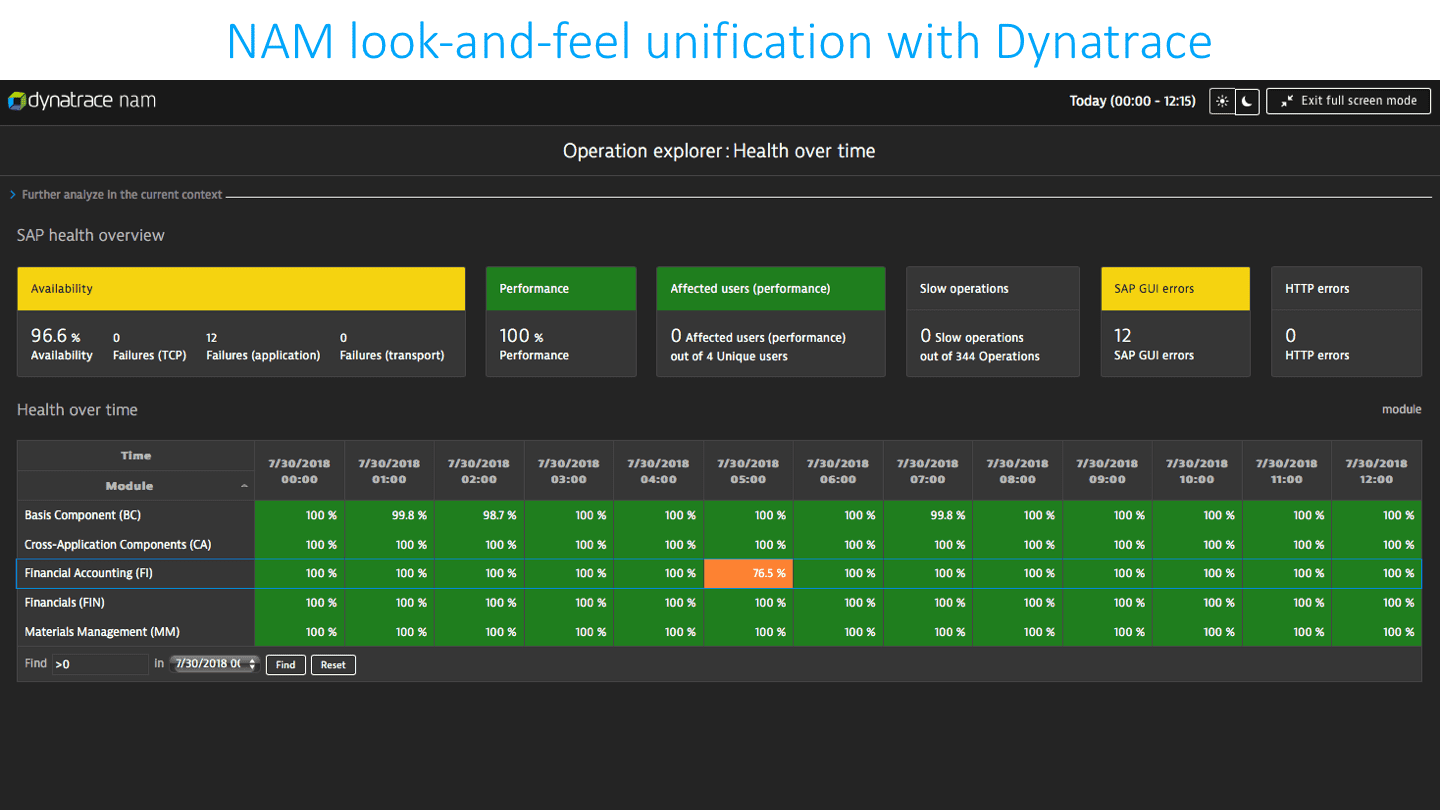
Task: Sort by Module column header
Action: 136,486
